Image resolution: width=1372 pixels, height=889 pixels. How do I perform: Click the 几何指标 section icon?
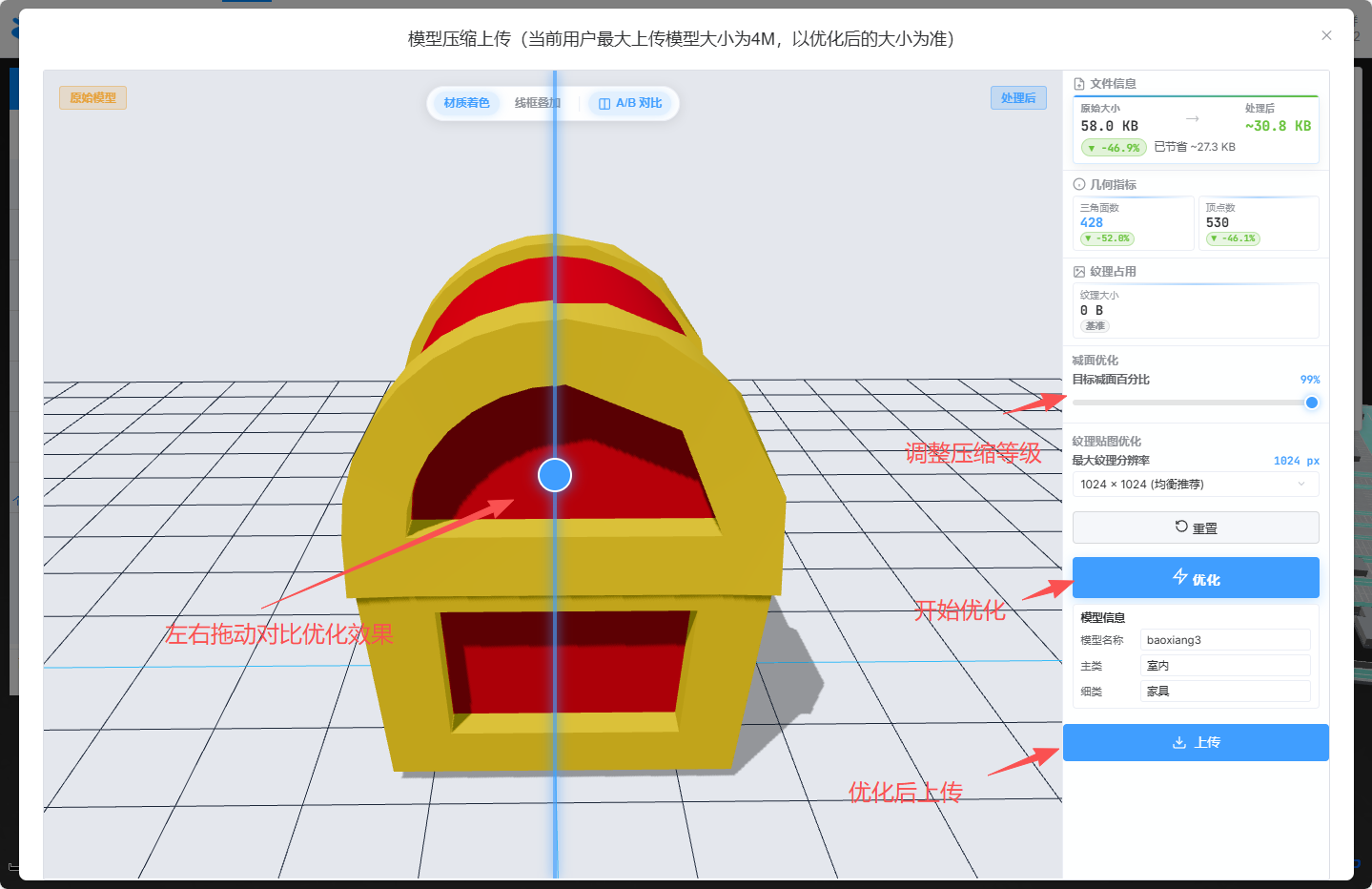click(x=1079, y=185)
